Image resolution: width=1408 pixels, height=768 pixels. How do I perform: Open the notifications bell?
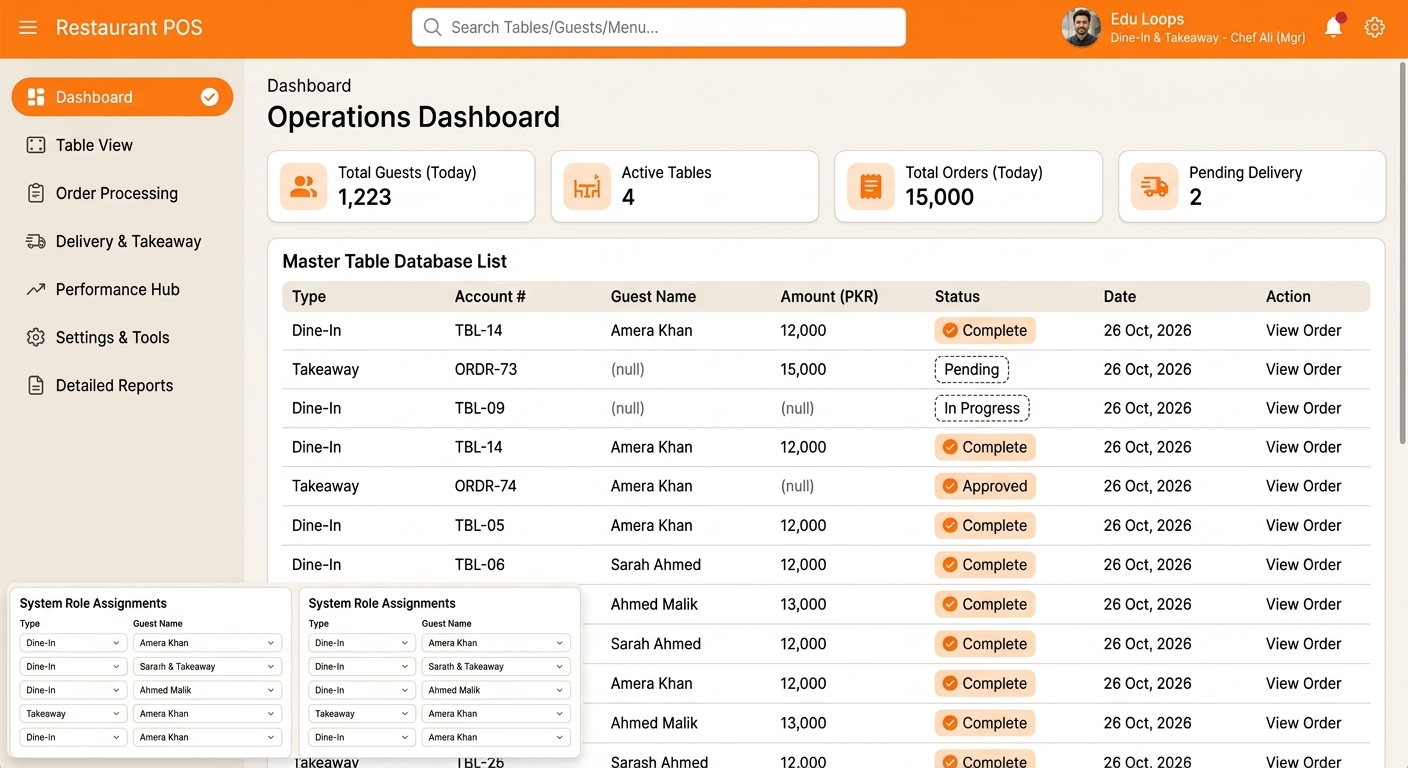pyautogui.click(x=1334, y=27)
